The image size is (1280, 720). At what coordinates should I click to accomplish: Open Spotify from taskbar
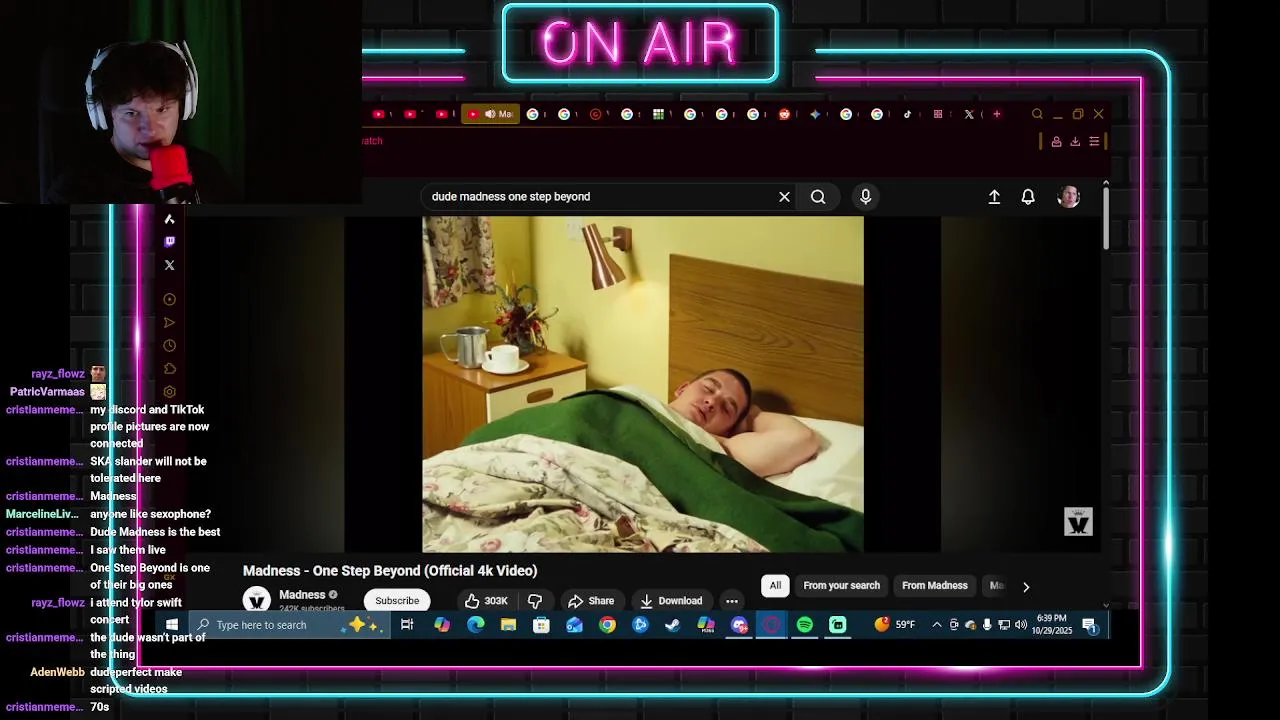point(805,625)
